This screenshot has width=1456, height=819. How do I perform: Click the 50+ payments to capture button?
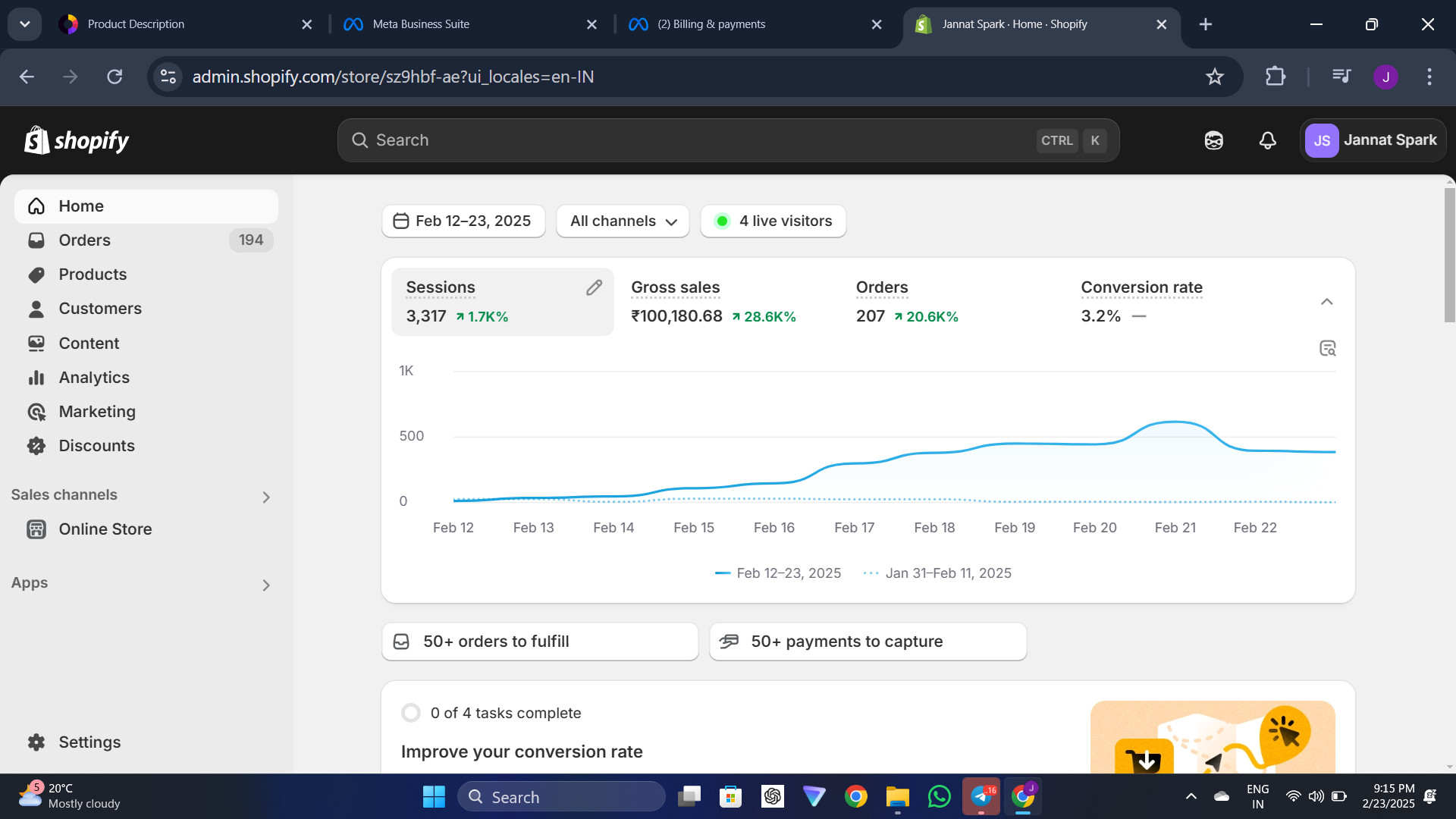coord(868,642)
